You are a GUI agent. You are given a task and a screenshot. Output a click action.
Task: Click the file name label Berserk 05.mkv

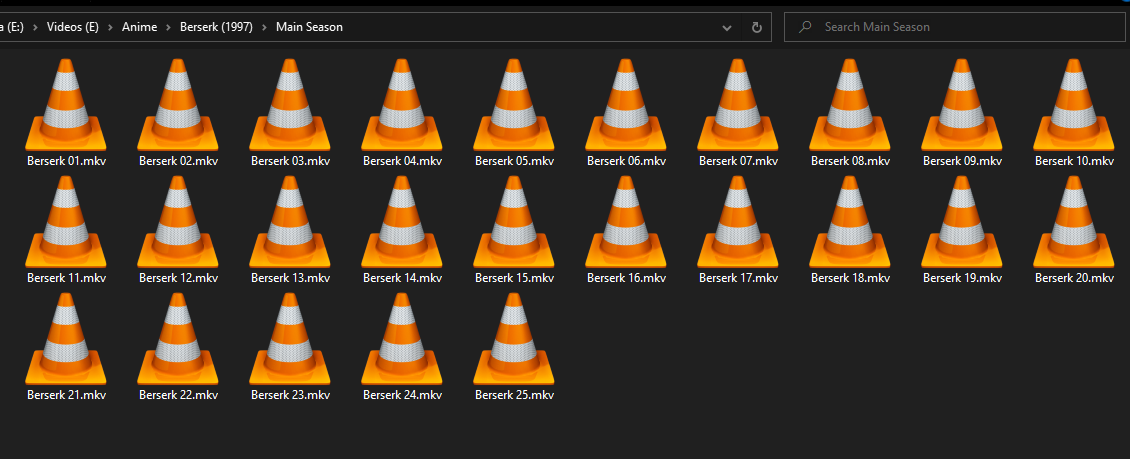(x=515, y=161)
